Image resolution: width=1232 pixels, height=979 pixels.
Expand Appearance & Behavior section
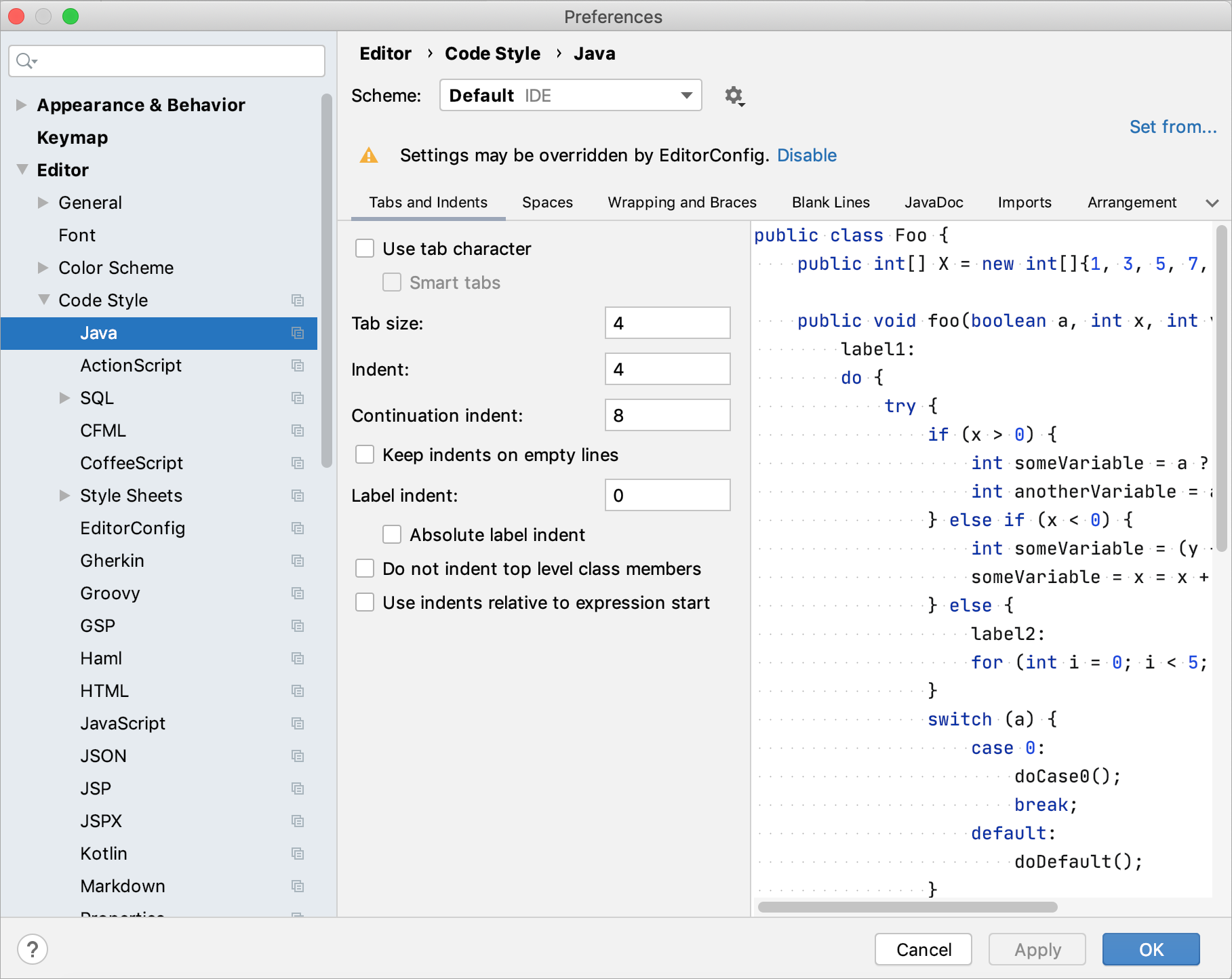[21, 105]
